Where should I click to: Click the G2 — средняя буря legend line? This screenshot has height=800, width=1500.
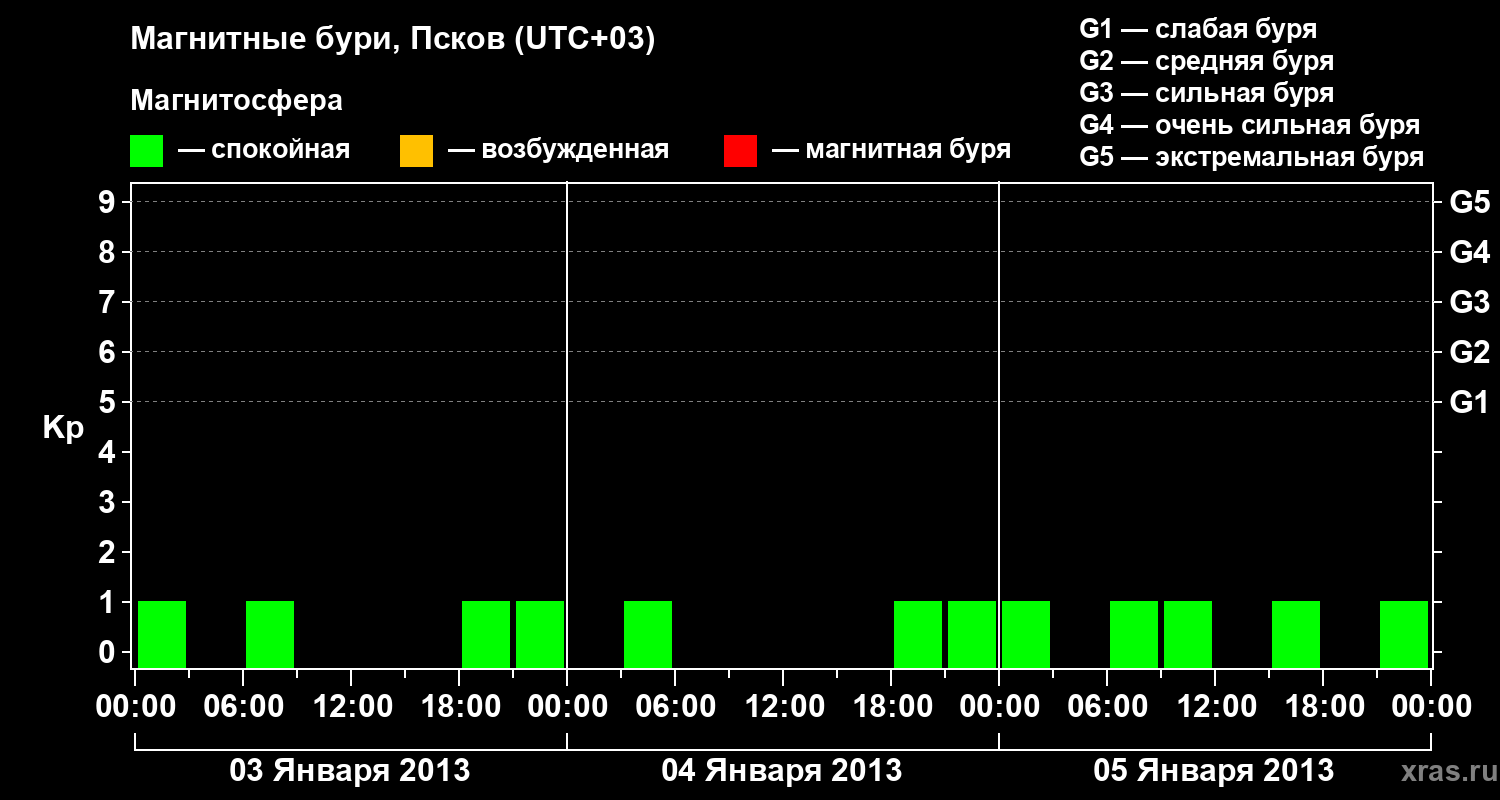pos(1206,61)
